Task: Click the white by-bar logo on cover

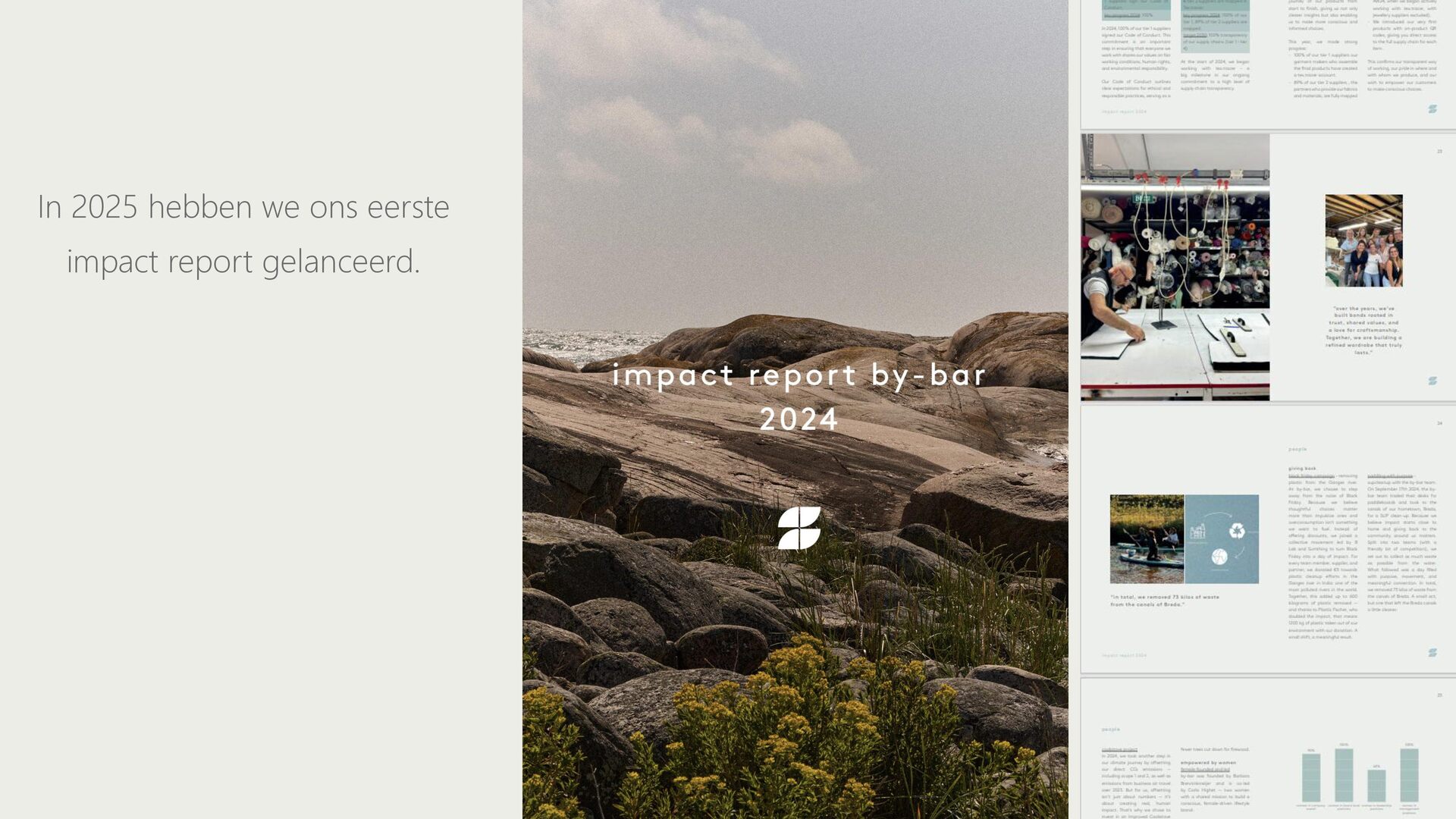Action: pos(799,528)
